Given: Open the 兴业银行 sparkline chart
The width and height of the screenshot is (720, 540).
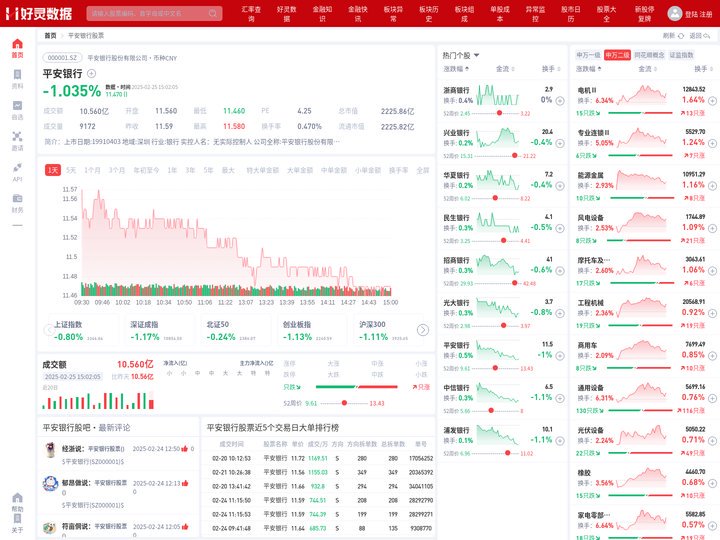Looking at the screenshot, I should (497, 138).
